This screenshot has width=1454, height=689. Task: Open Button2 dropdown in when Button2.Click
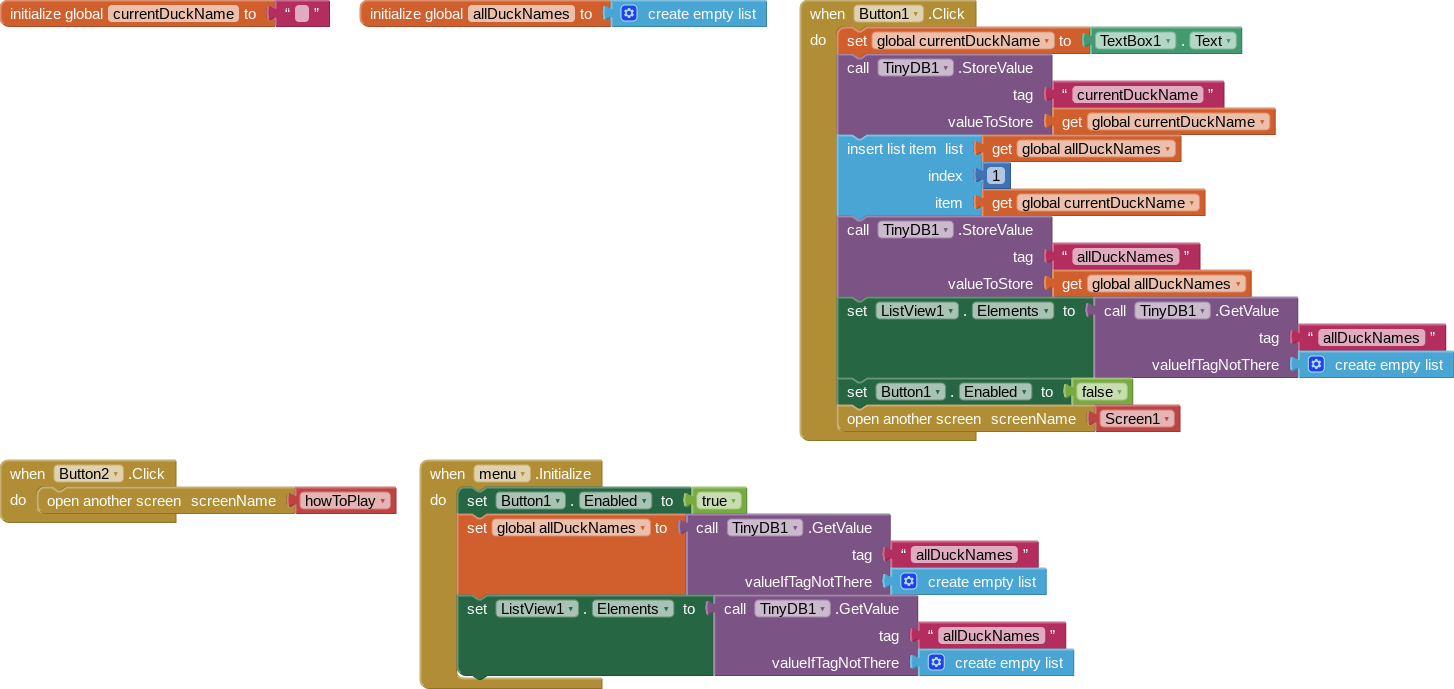88,474
